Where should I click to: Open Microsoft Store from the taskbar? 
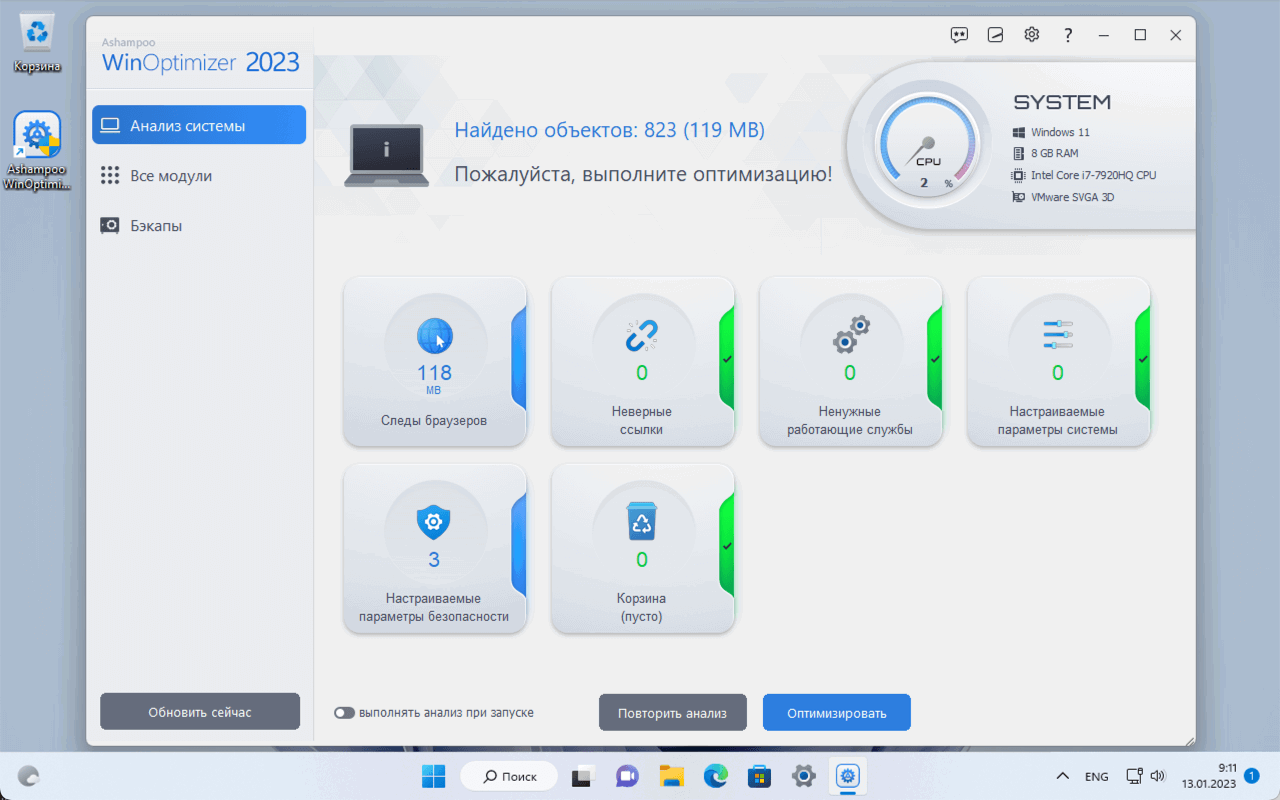coord(759,776)
